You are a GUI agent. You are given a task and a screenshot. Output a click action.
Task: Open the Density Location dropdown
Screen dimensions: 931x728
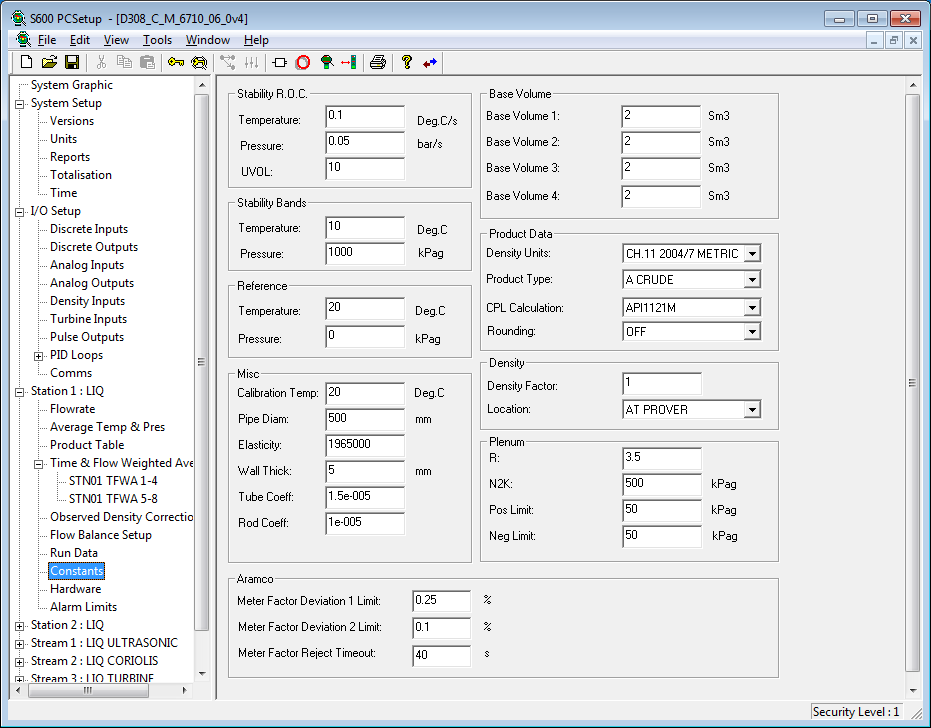click(x=752, y=410)
